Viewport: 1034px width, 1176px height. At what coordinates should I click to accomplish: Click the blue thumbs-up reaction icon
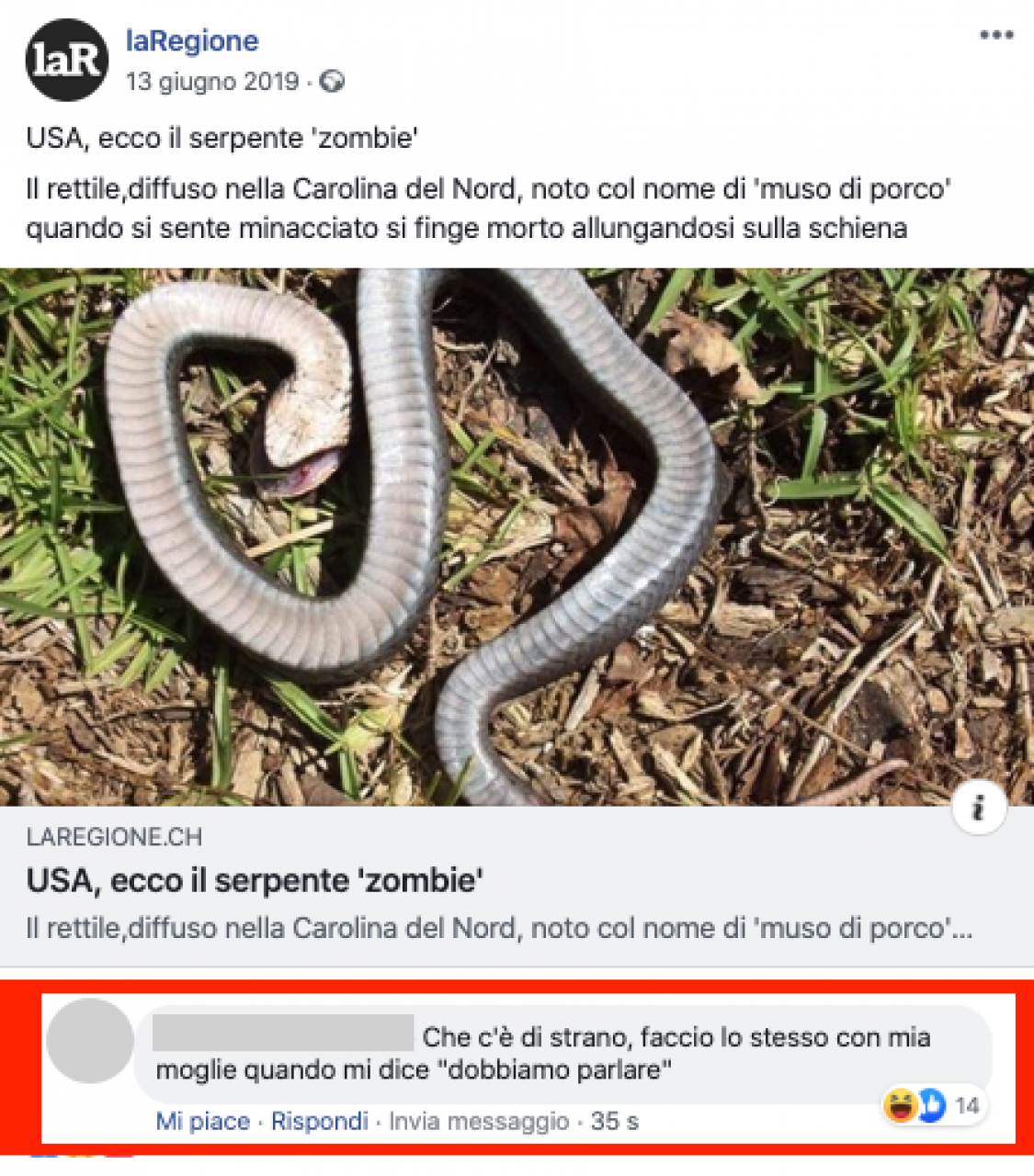pos(931,1105)
